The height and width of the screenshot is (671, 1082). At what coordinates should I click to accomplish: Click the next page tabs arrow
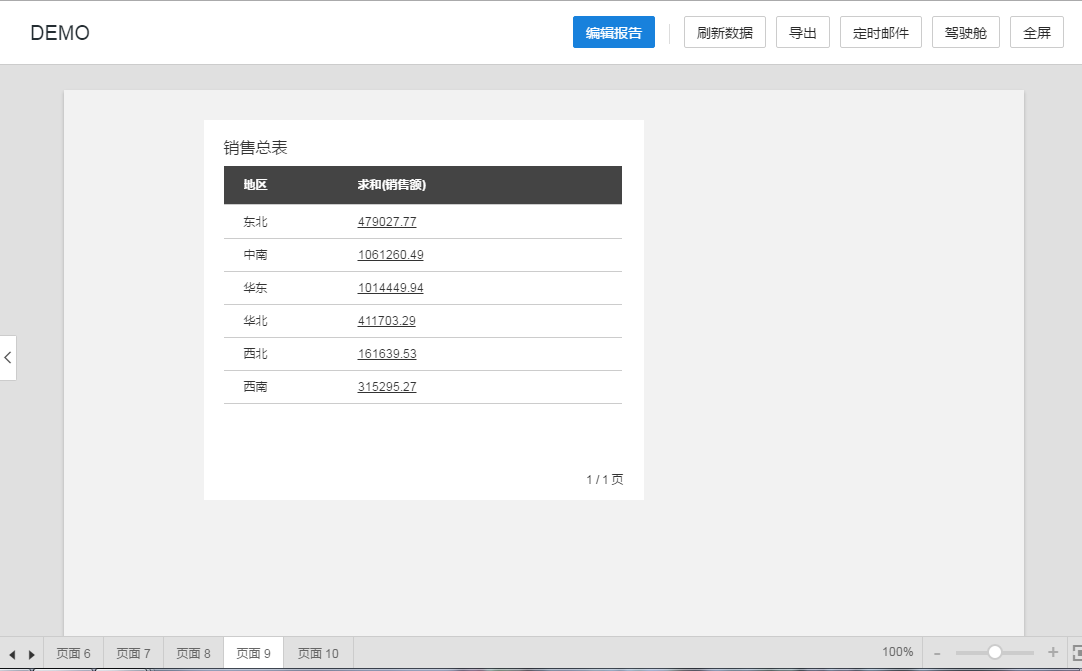pos(31,654)
